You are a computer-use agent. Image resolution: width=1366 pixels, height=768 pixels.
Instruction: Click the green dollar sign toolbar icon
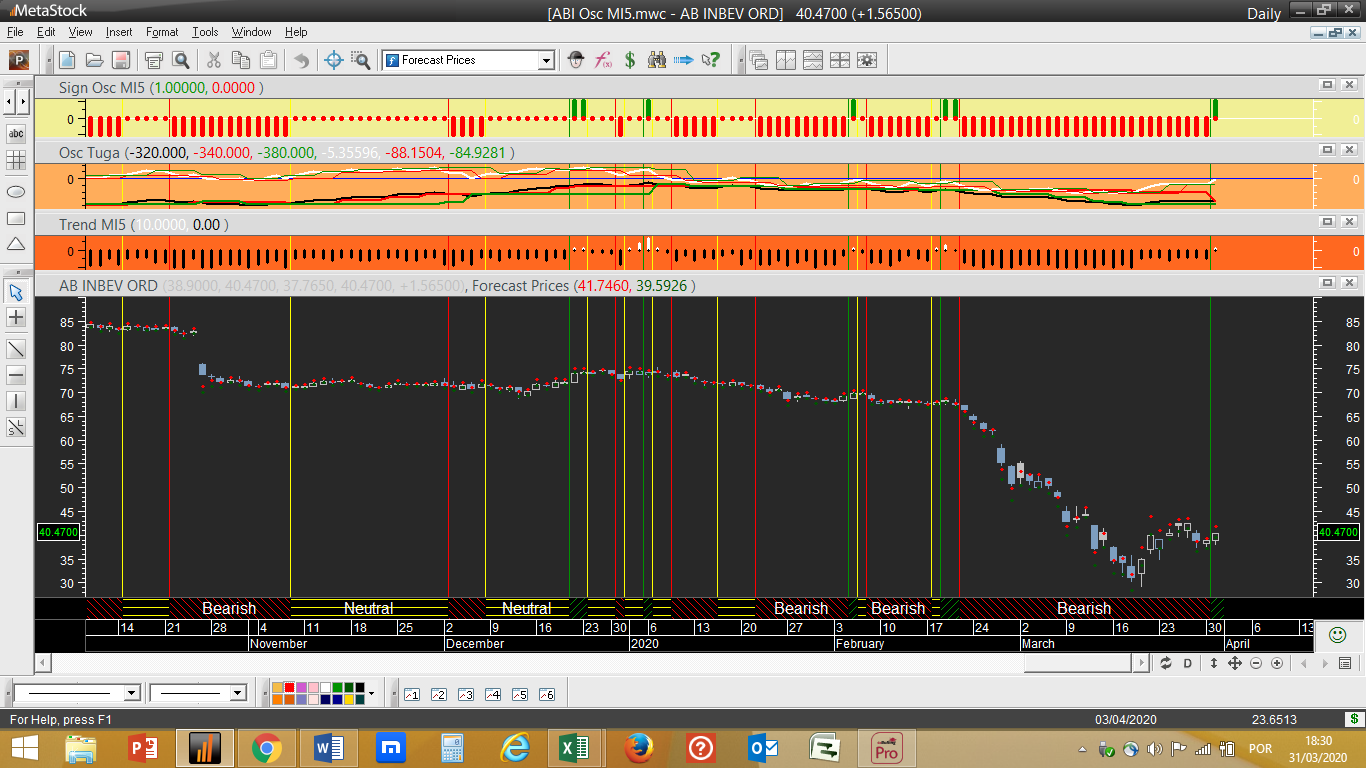tap(630, 60)
